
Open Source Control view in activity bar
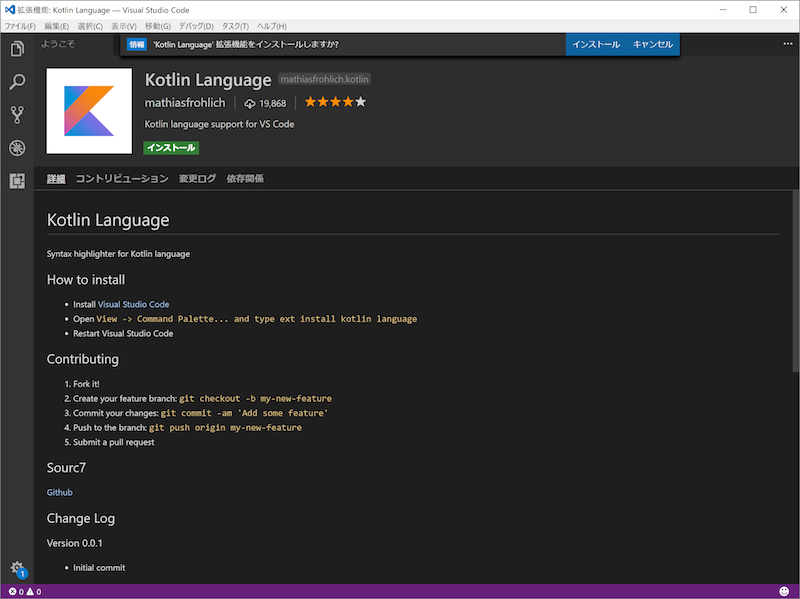tap(17, 115)
